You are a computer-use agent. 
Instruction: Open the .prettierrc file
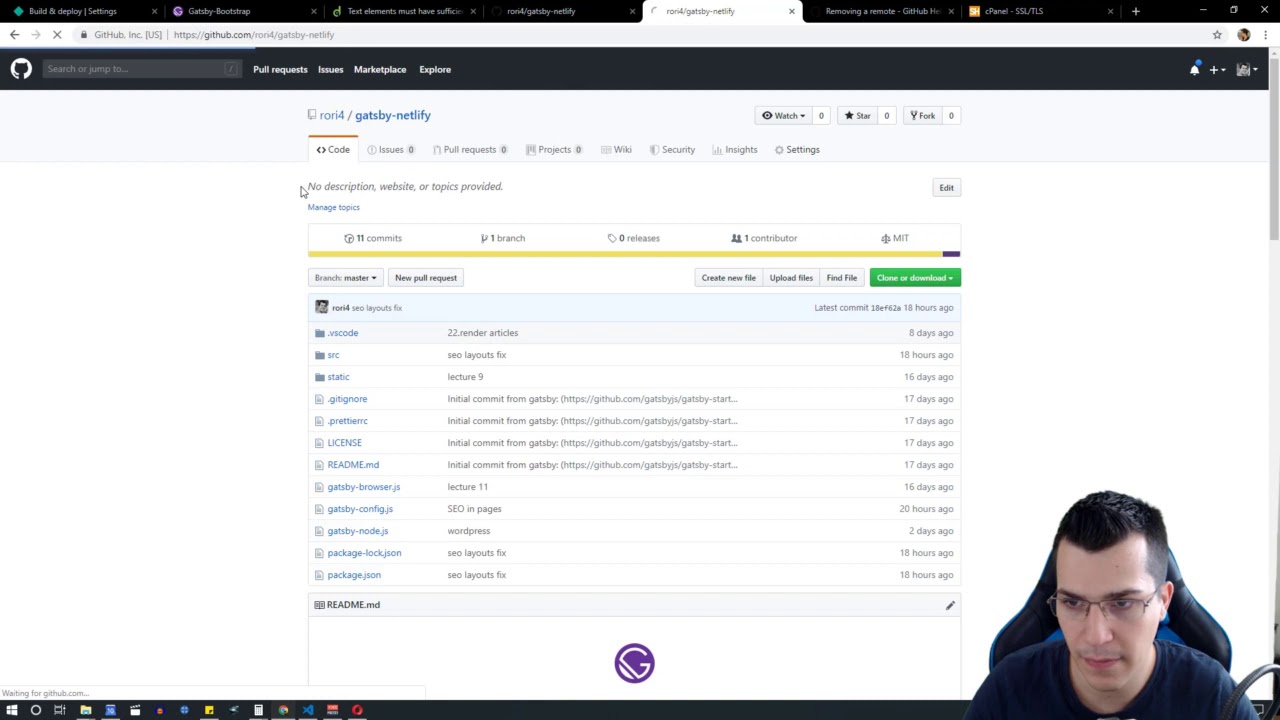tap(347, 421)
